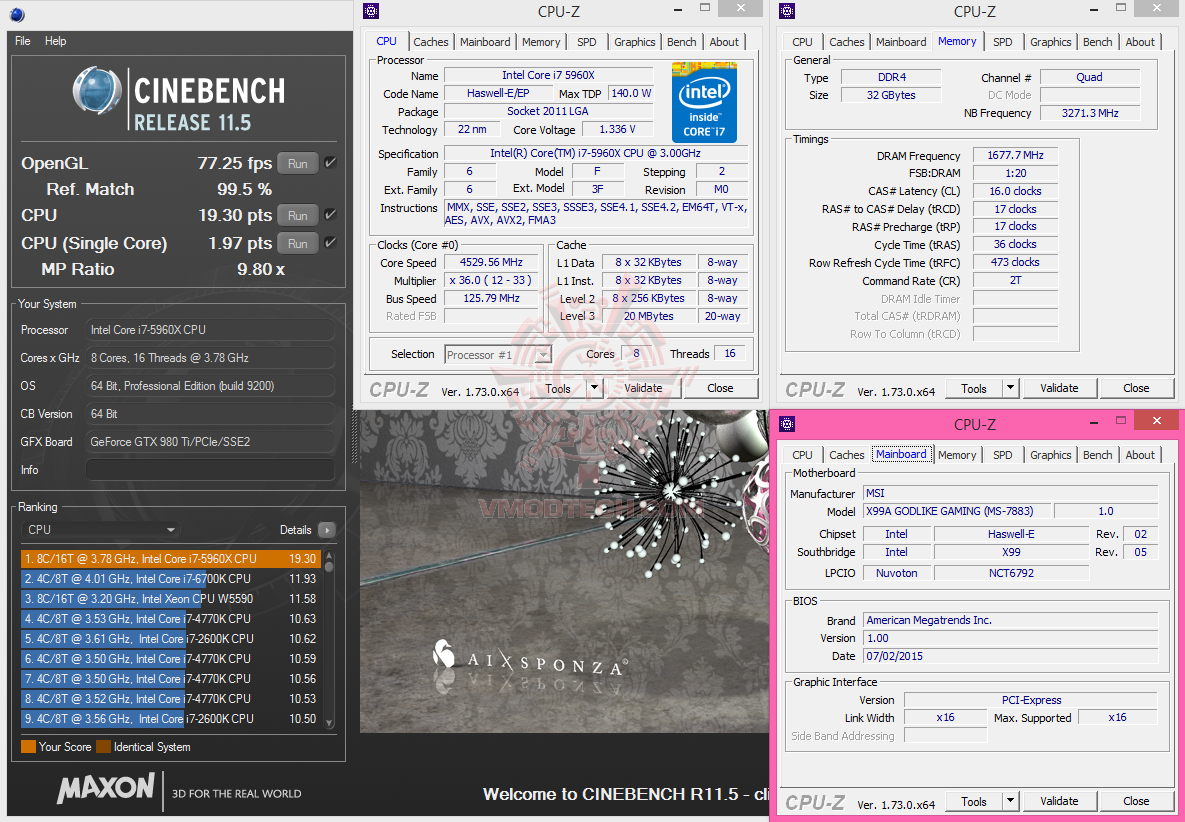The width and height of the screenshot is (1185, 822).
Task: Click the Identical System legend swatch
Action: tap(104, 746)
